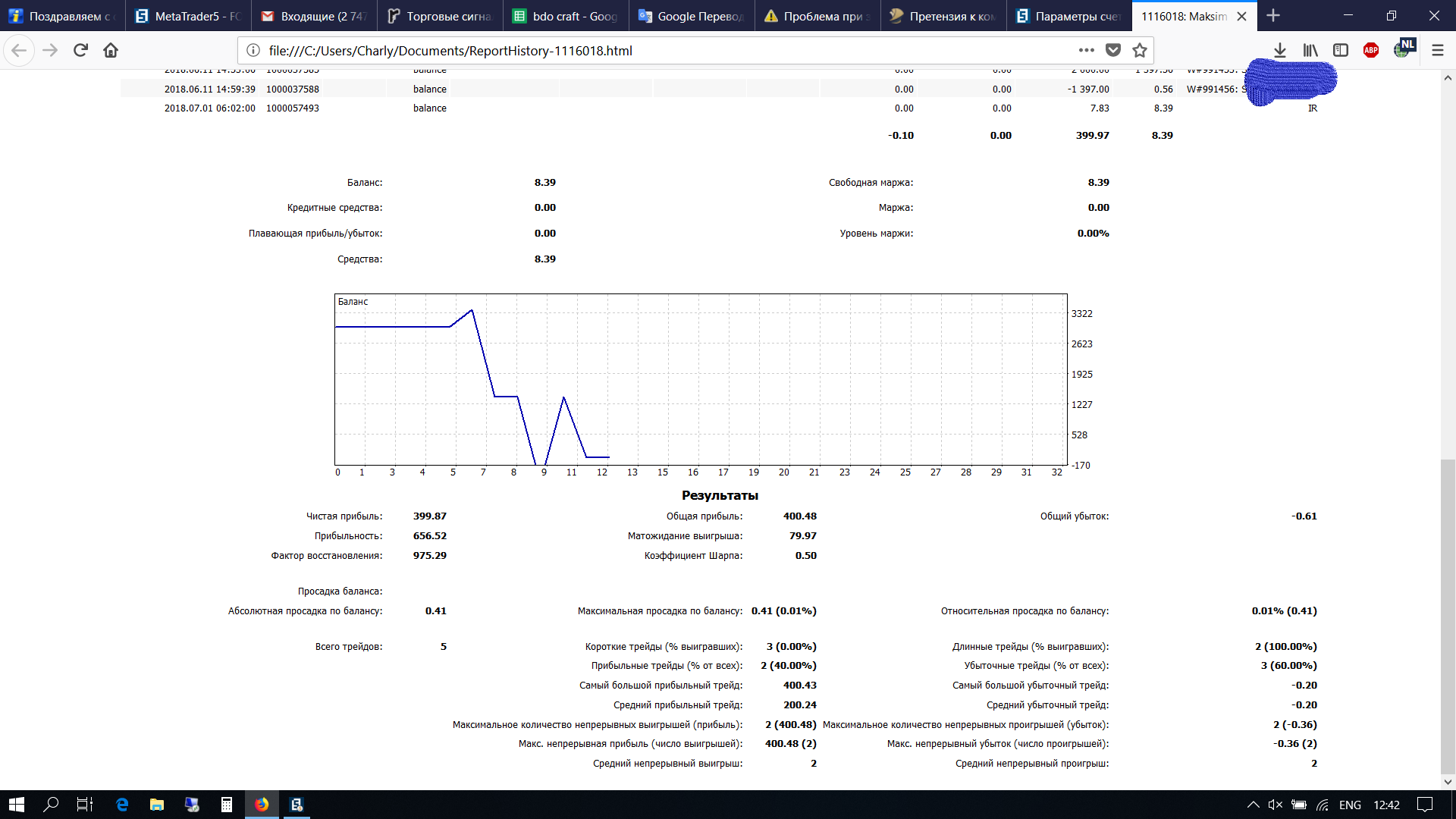Show site information icon in address bar
1456x819 pixels.
(x=253, y=51)
